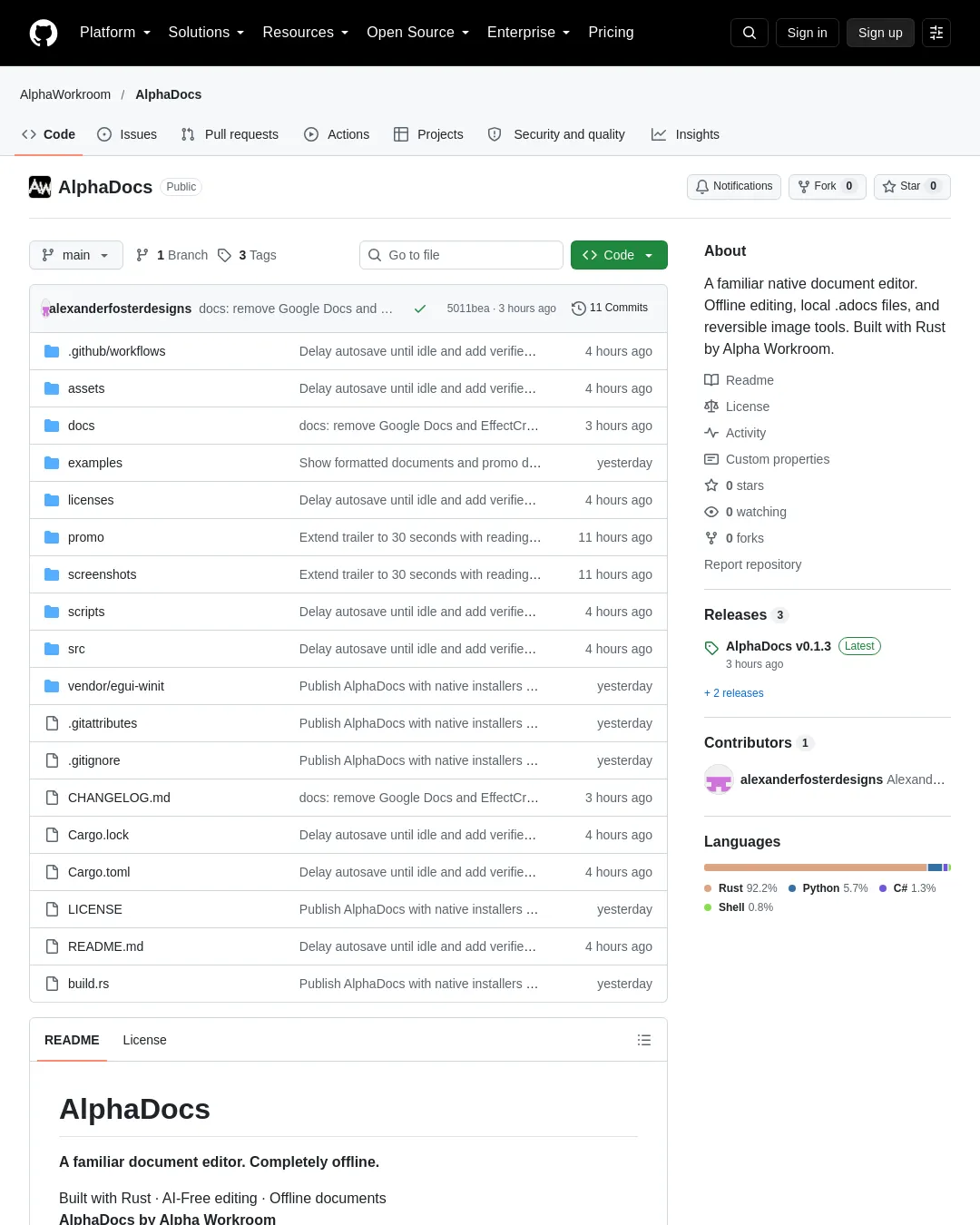The height and width of the screenshot is (1225, 980).
Task: Expand the Platform menu
Action: click(115, 33)
